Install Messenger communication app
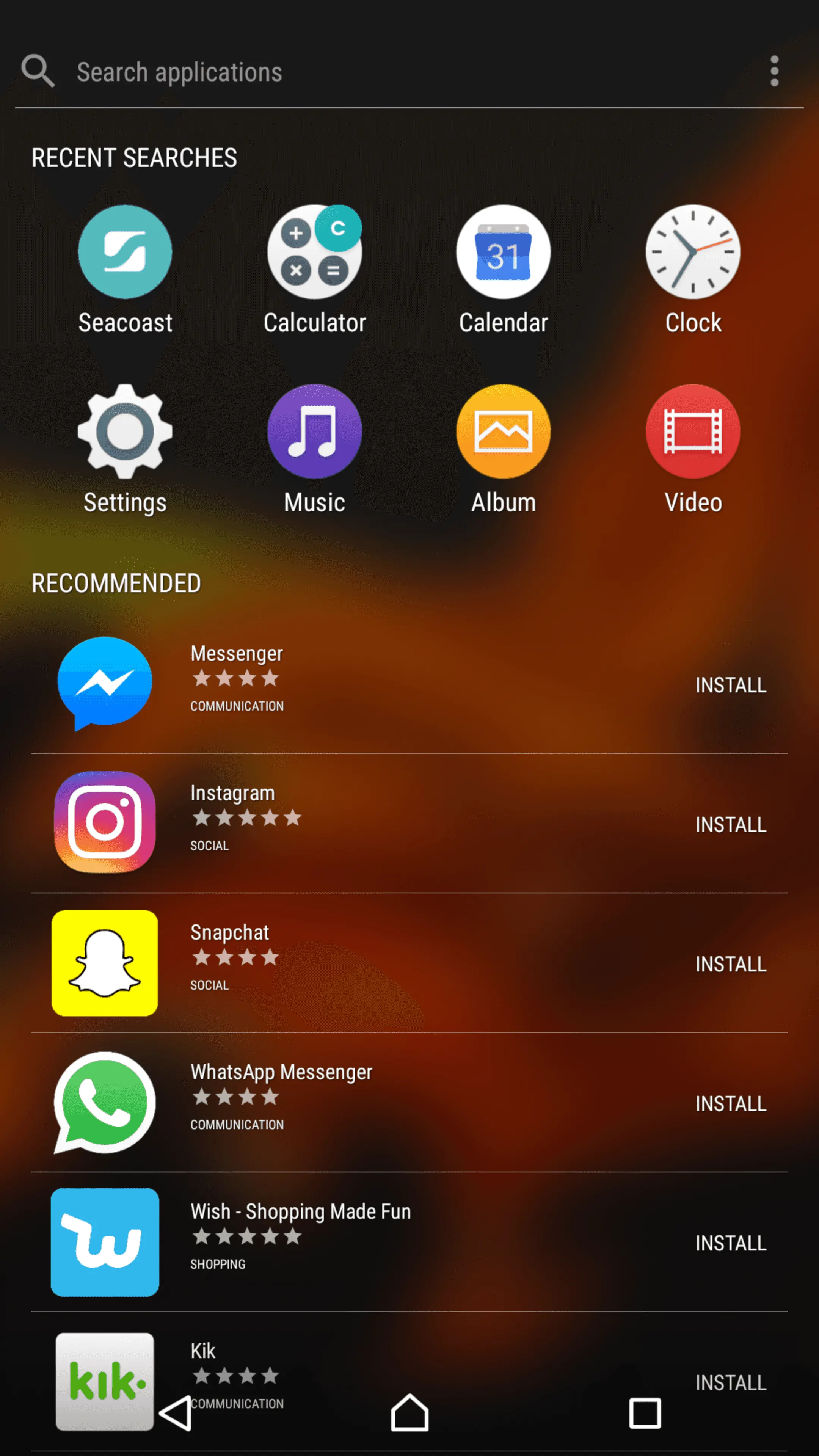 click(x=731, y=684)
